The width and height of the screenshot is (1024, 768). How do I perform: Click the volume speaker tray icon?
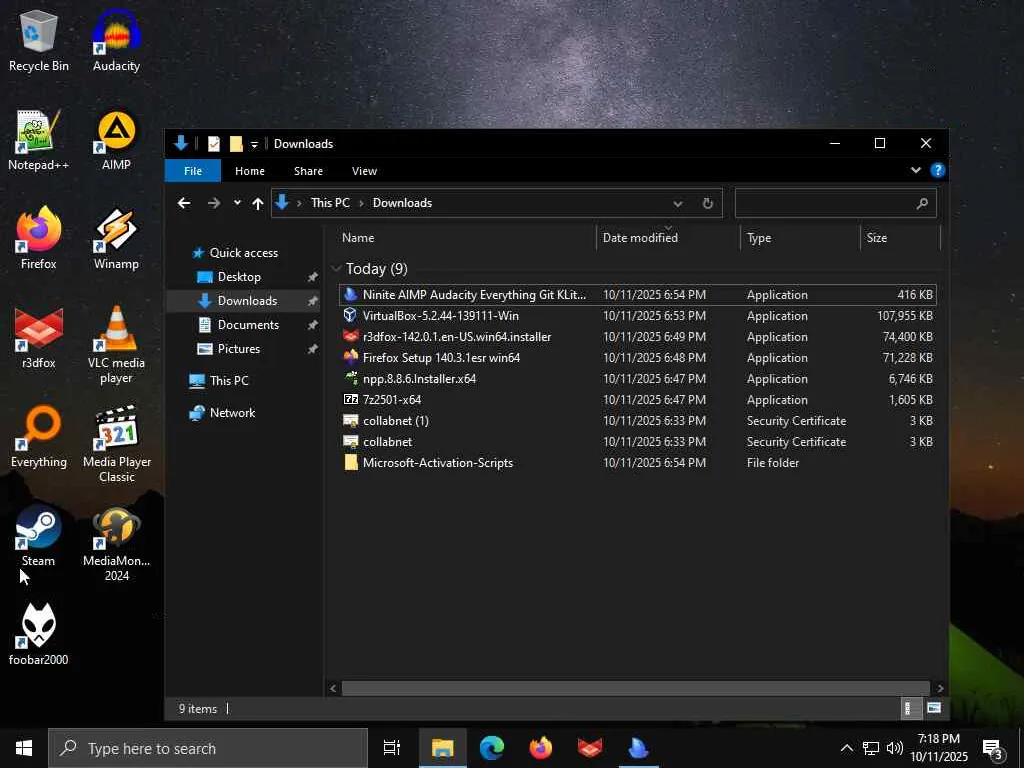[x=895, y=748]
